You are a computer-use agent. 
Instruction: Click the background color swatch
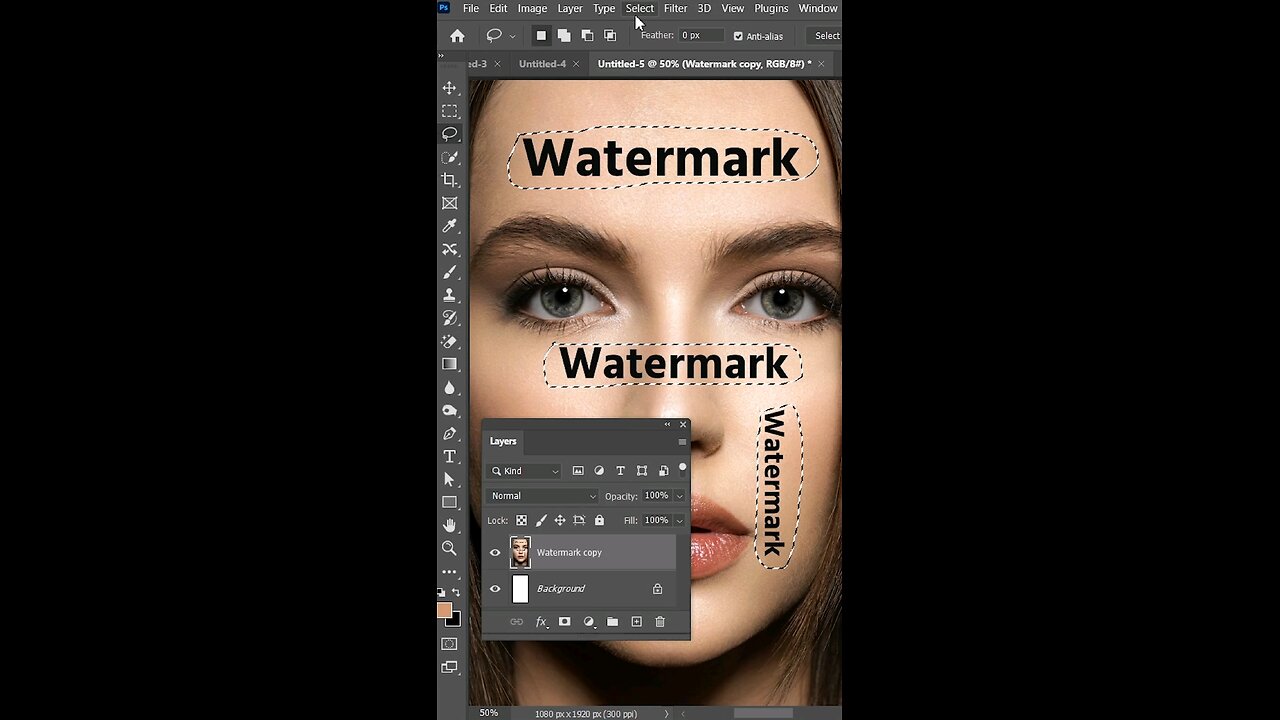pyautogui.click(x=454, y=619)
